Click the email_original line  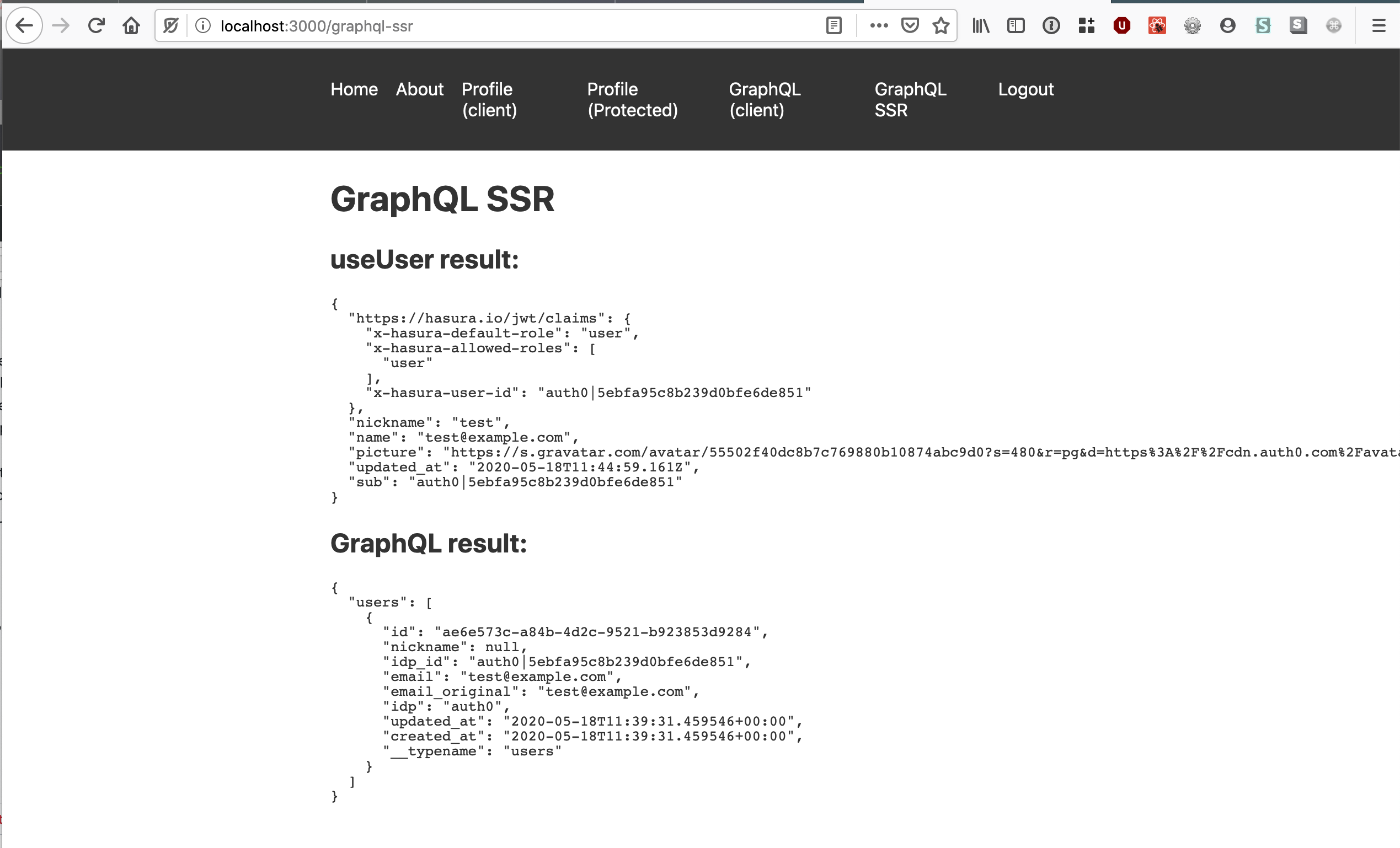(x=541, y=692)
